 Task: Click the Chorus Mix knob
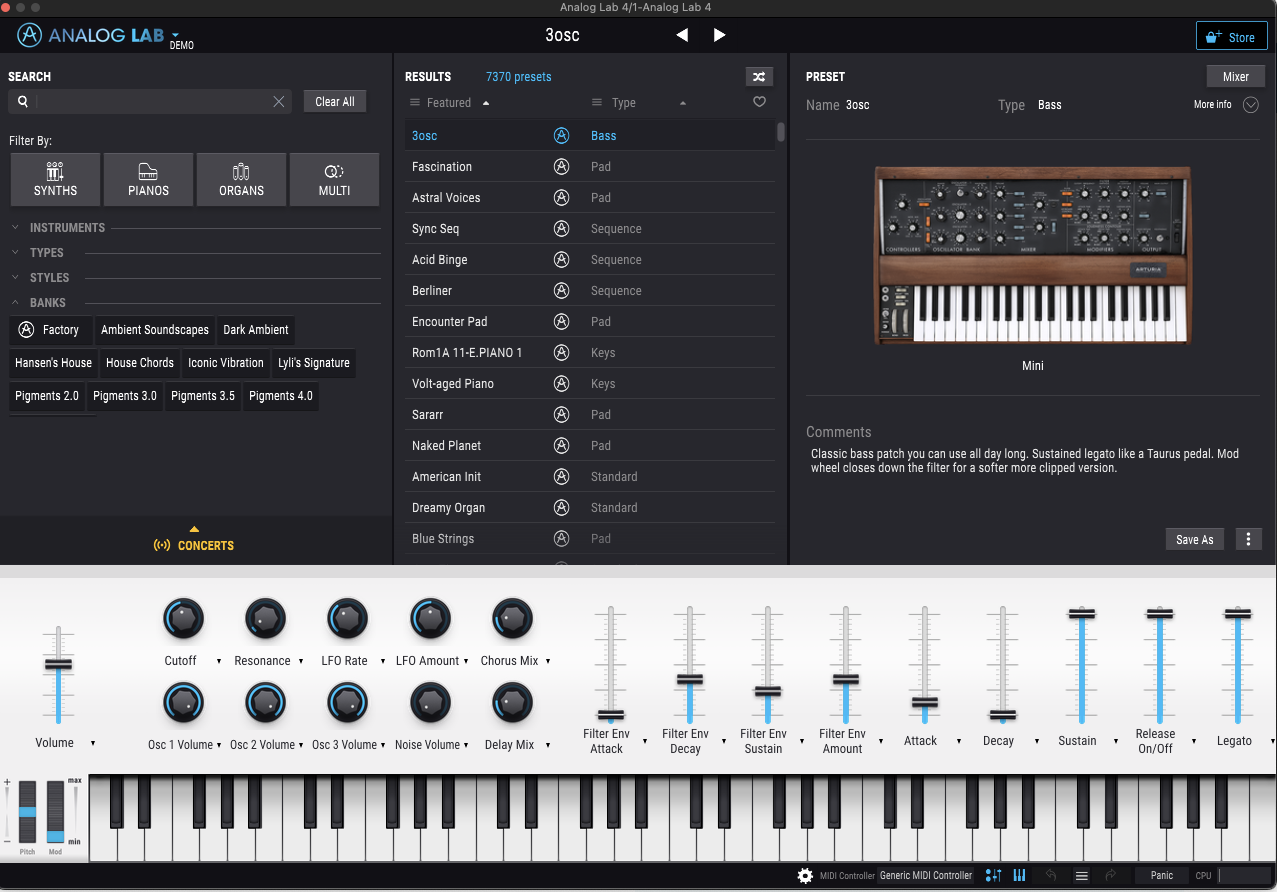(x=512, y=620)
